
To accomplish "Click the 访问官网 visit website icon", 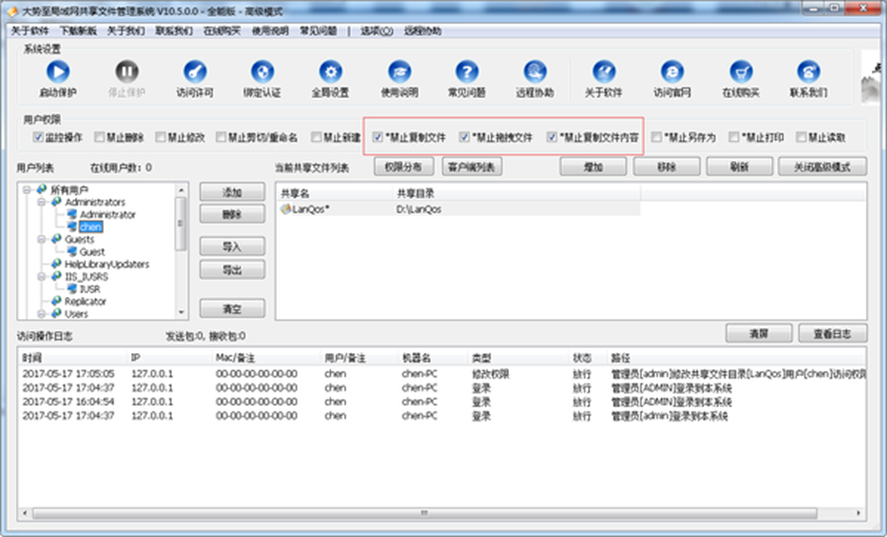I will point(672,72).
